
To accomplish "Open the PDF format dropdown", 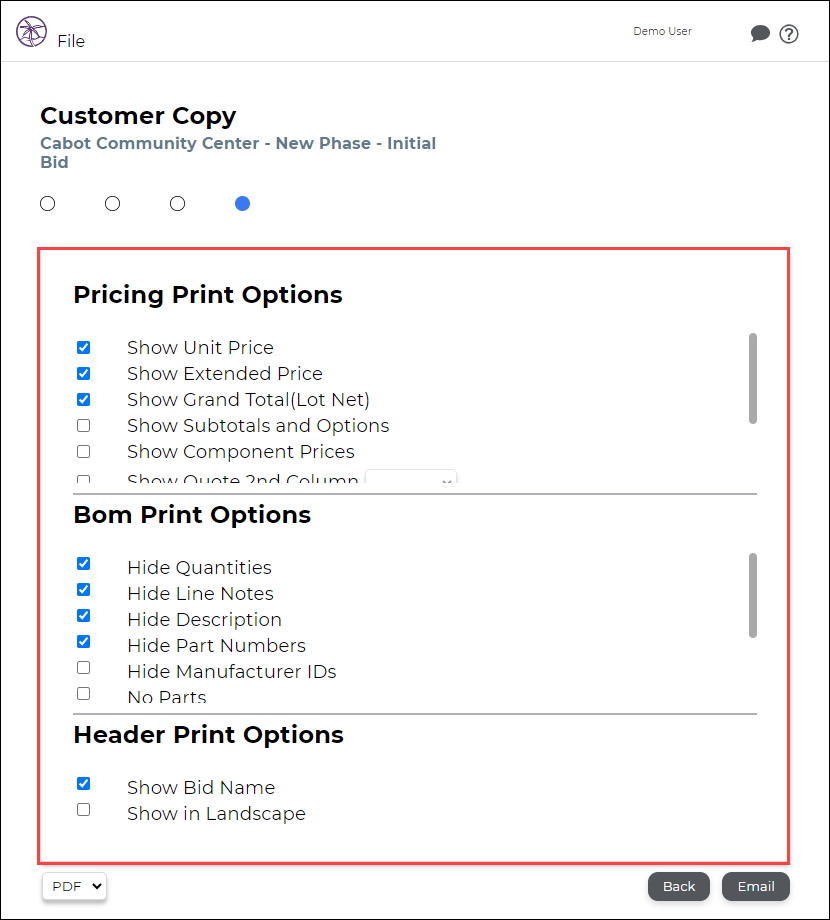I will pyautogui.click(x=74, y=886).
